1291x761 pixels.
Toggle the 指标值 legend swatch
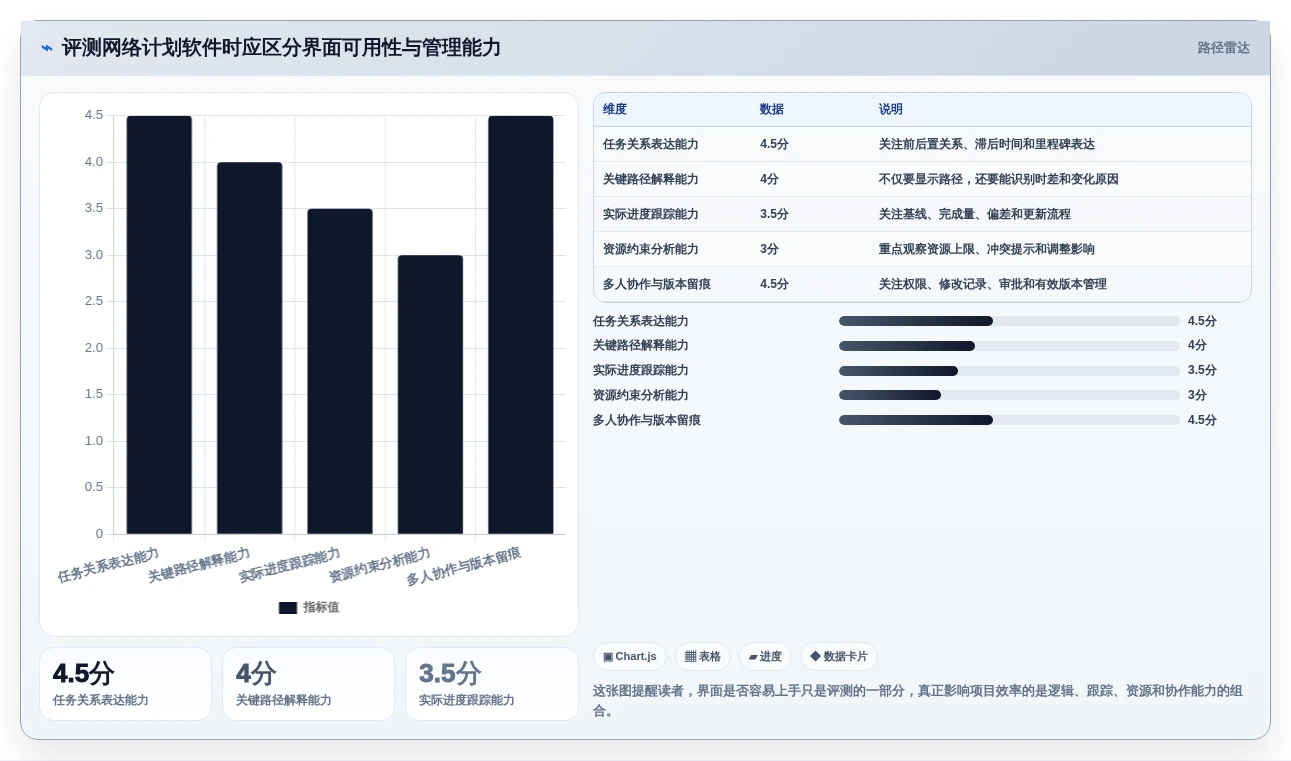point(288,608)
